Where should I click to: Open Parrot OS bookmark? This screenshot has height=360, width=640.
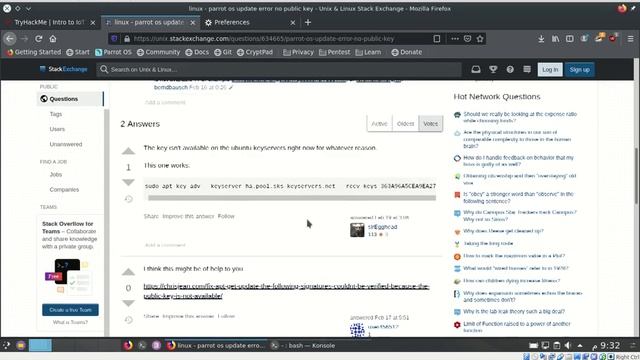[x=113, y=52]
